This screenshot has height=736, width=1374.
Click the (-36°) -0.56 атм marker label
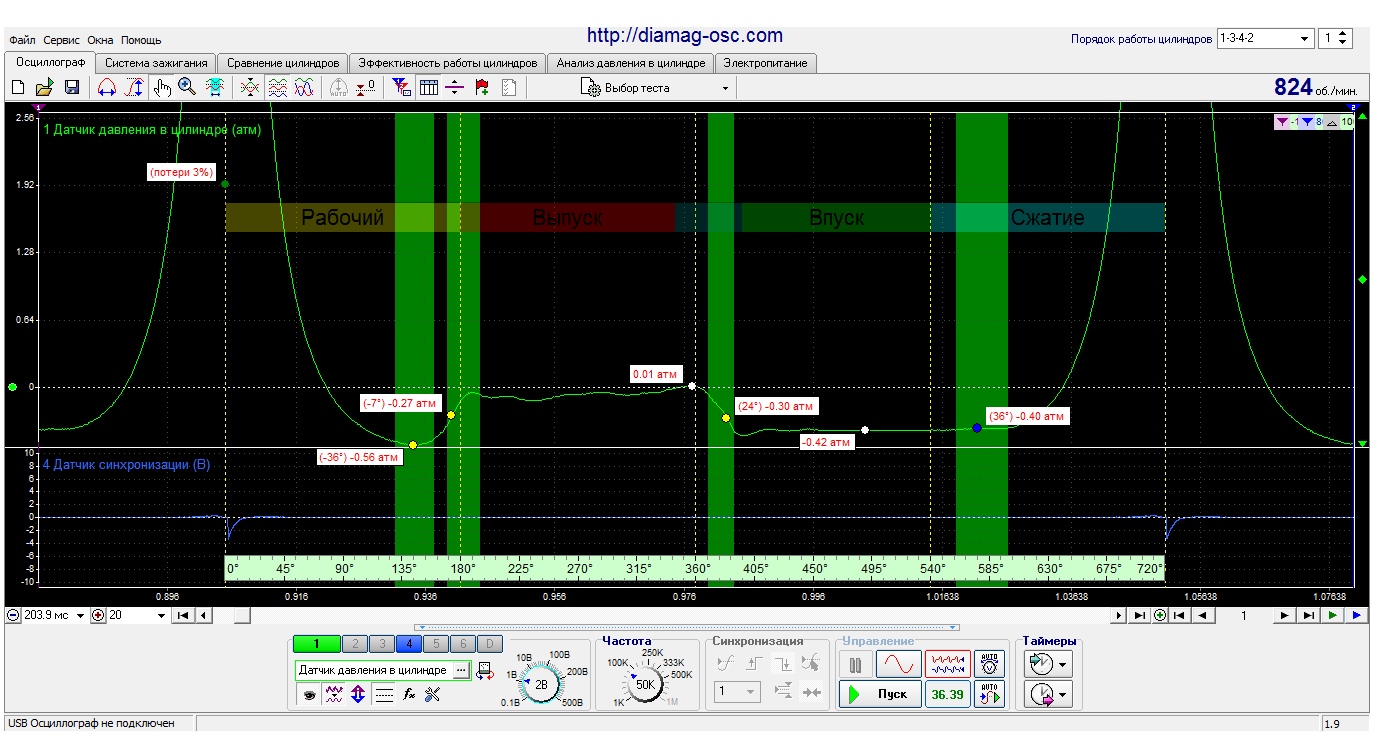359,457
